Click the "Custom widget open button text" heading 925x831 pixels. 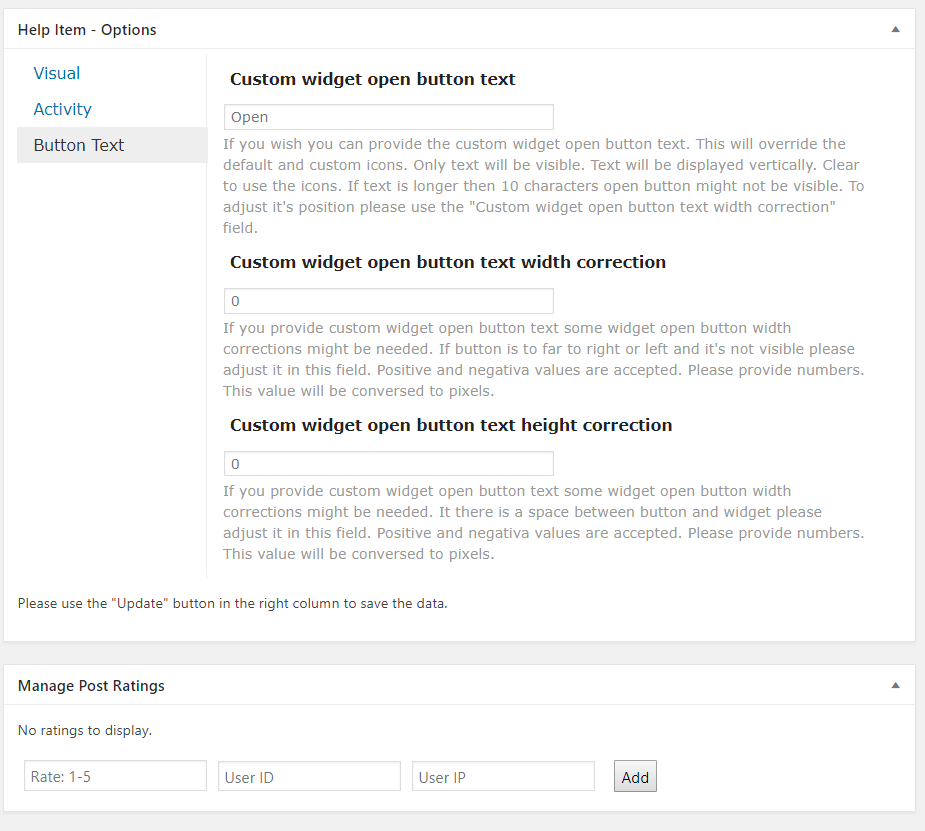[372, 79]
